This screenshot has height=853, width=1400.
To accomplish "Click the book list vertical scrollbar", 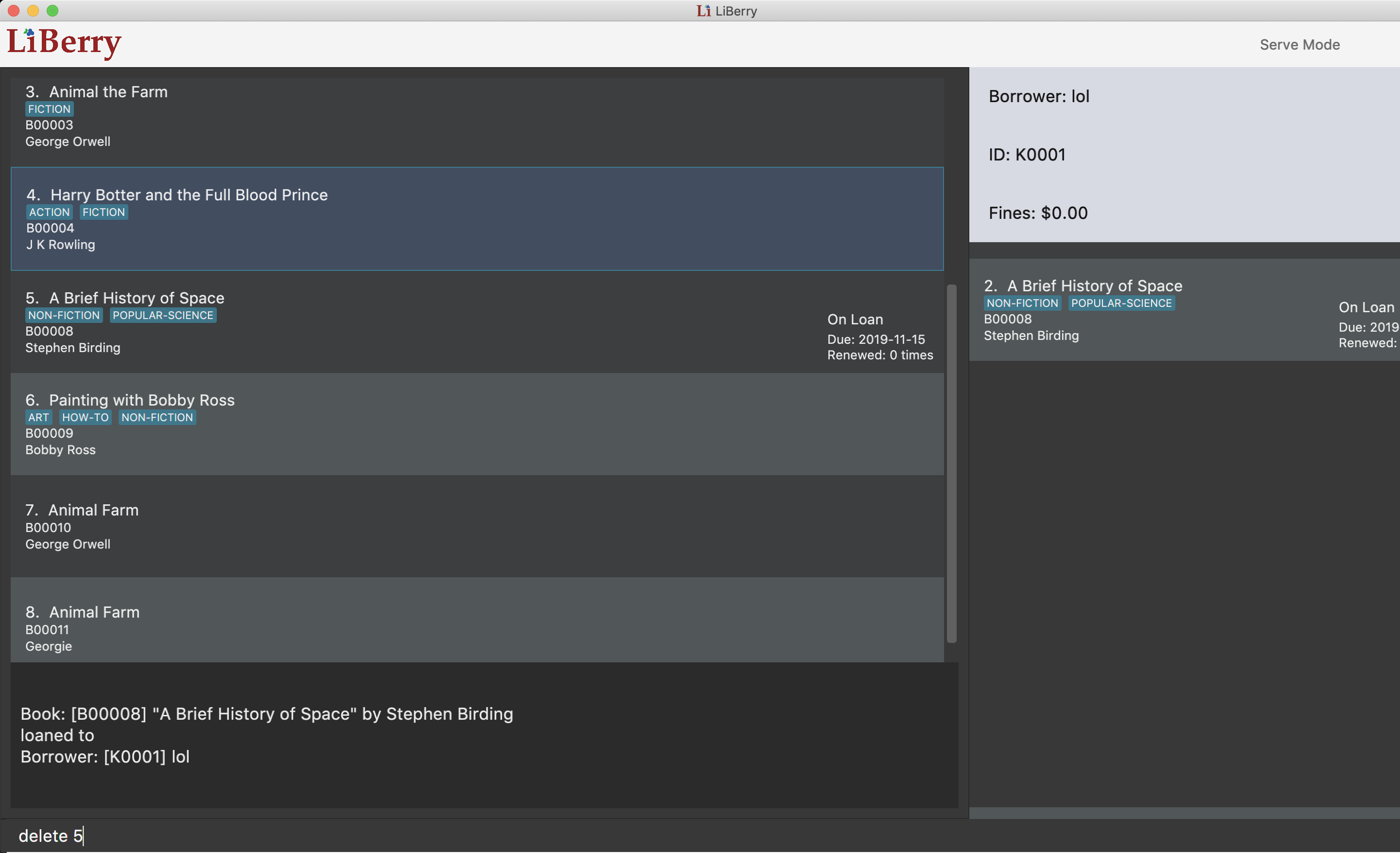I will (952, 463).
